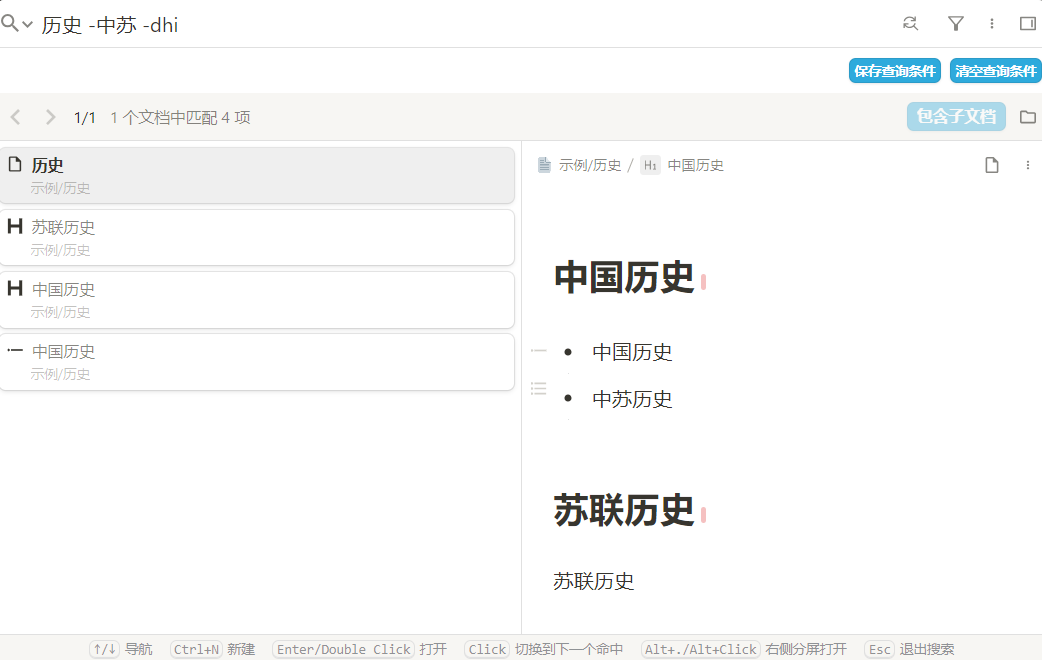Click the Alt+./Alt+Click 右侧分屏打开 hint

744,649
